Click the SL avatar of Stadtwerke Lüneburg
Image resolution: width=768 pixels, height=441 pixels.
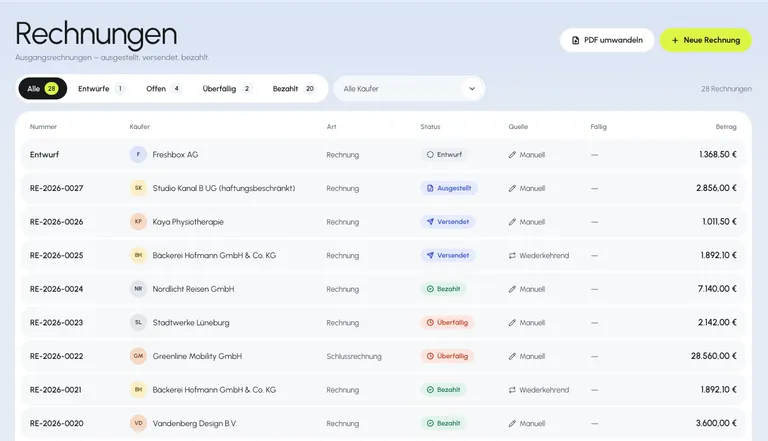[x=138, y=322]
